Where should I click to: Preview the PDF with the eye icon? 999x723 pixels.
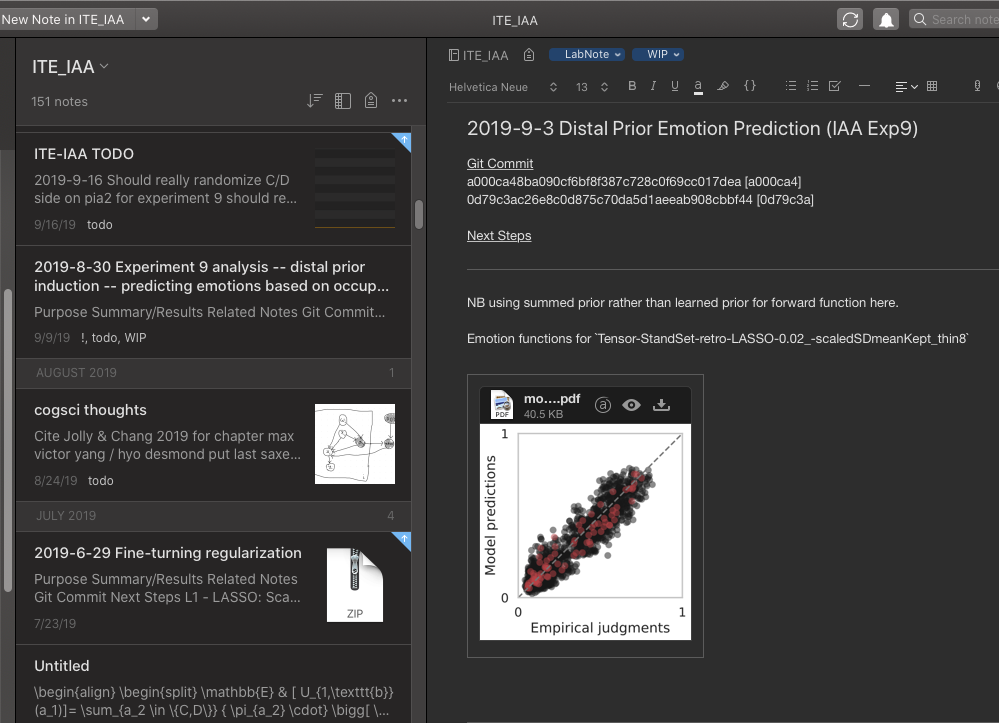[x=631, y=405]
